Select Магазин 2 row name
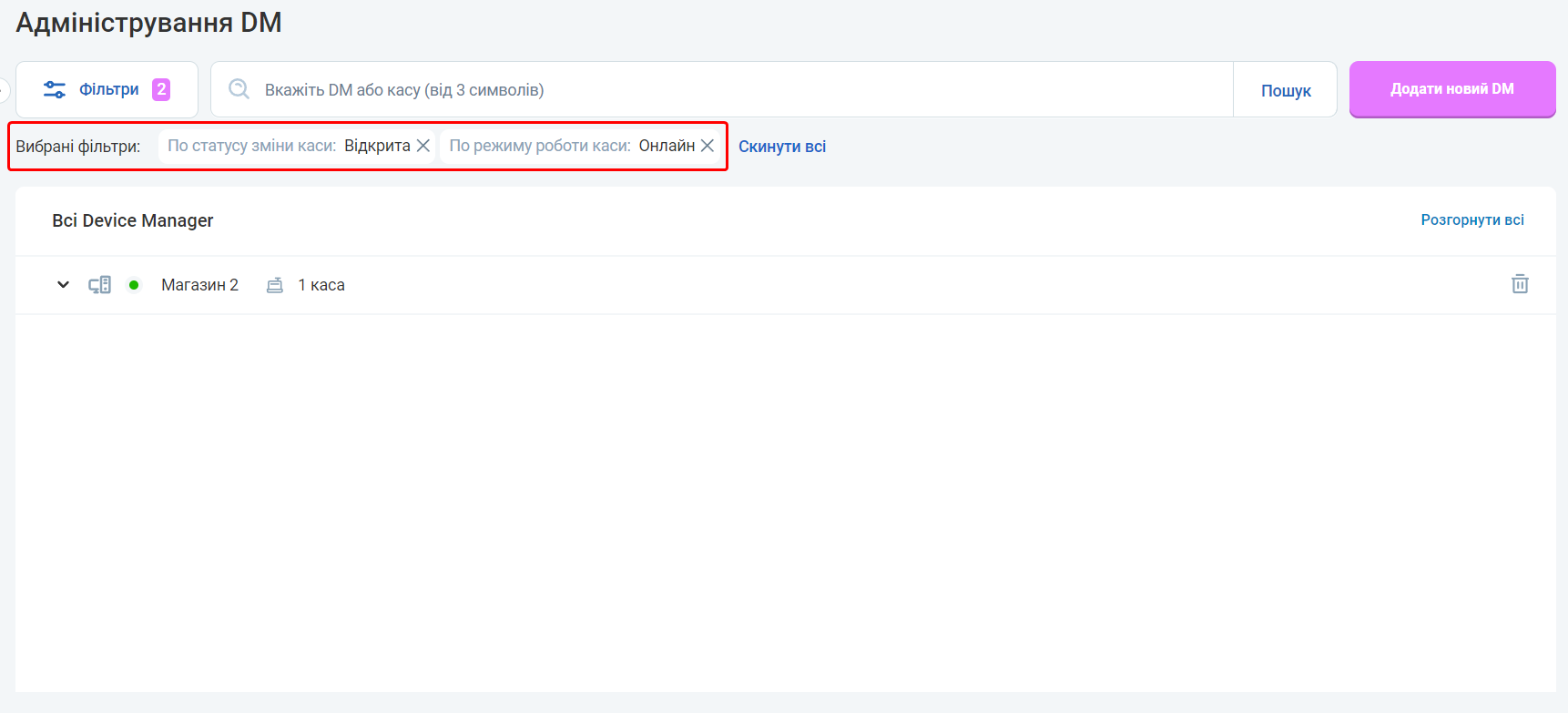Screen dimensions: 1568x713 point(199,285)
